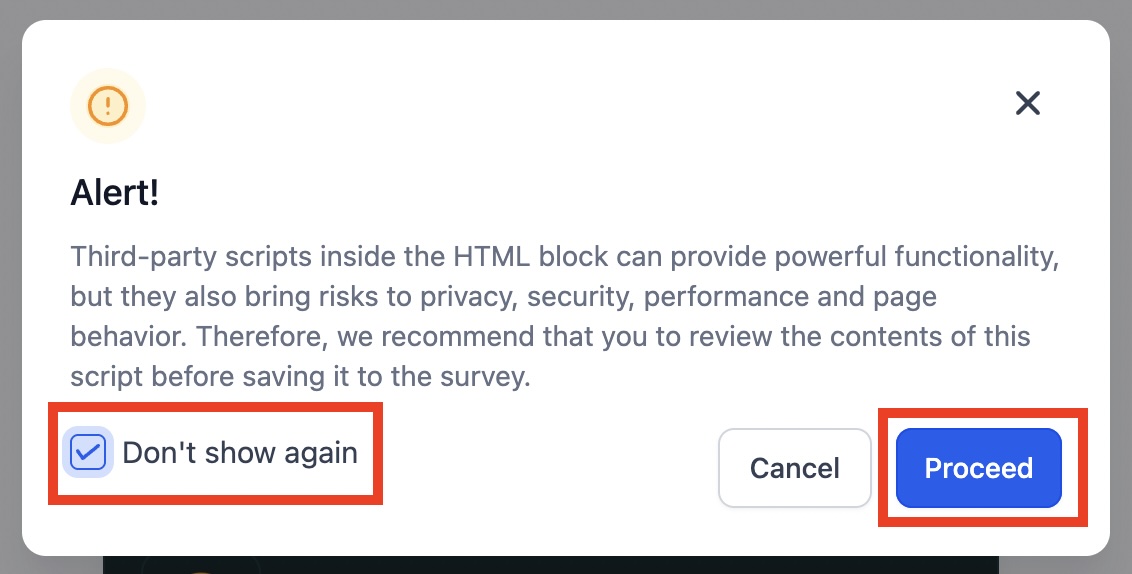Click the pale yellow circle behind warning icon
The width and height of the screenshot is (1132, 574).
pos(108,105)
